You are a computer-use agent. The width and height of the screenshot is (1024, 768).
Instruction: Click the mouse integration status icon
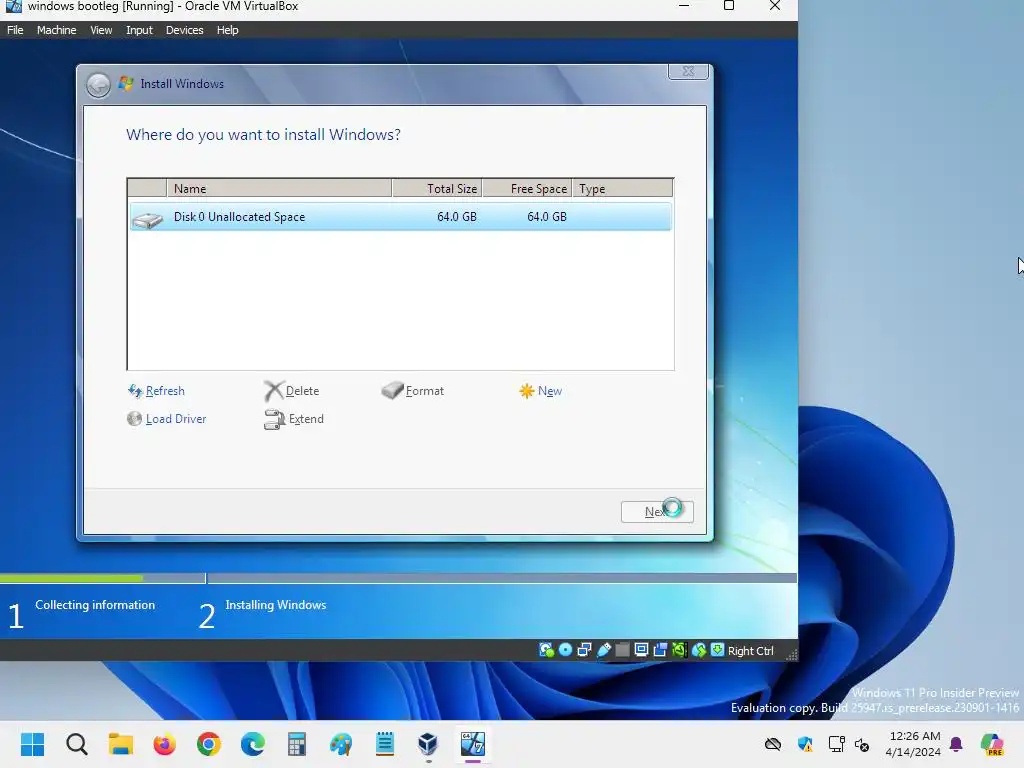point(699,650)
